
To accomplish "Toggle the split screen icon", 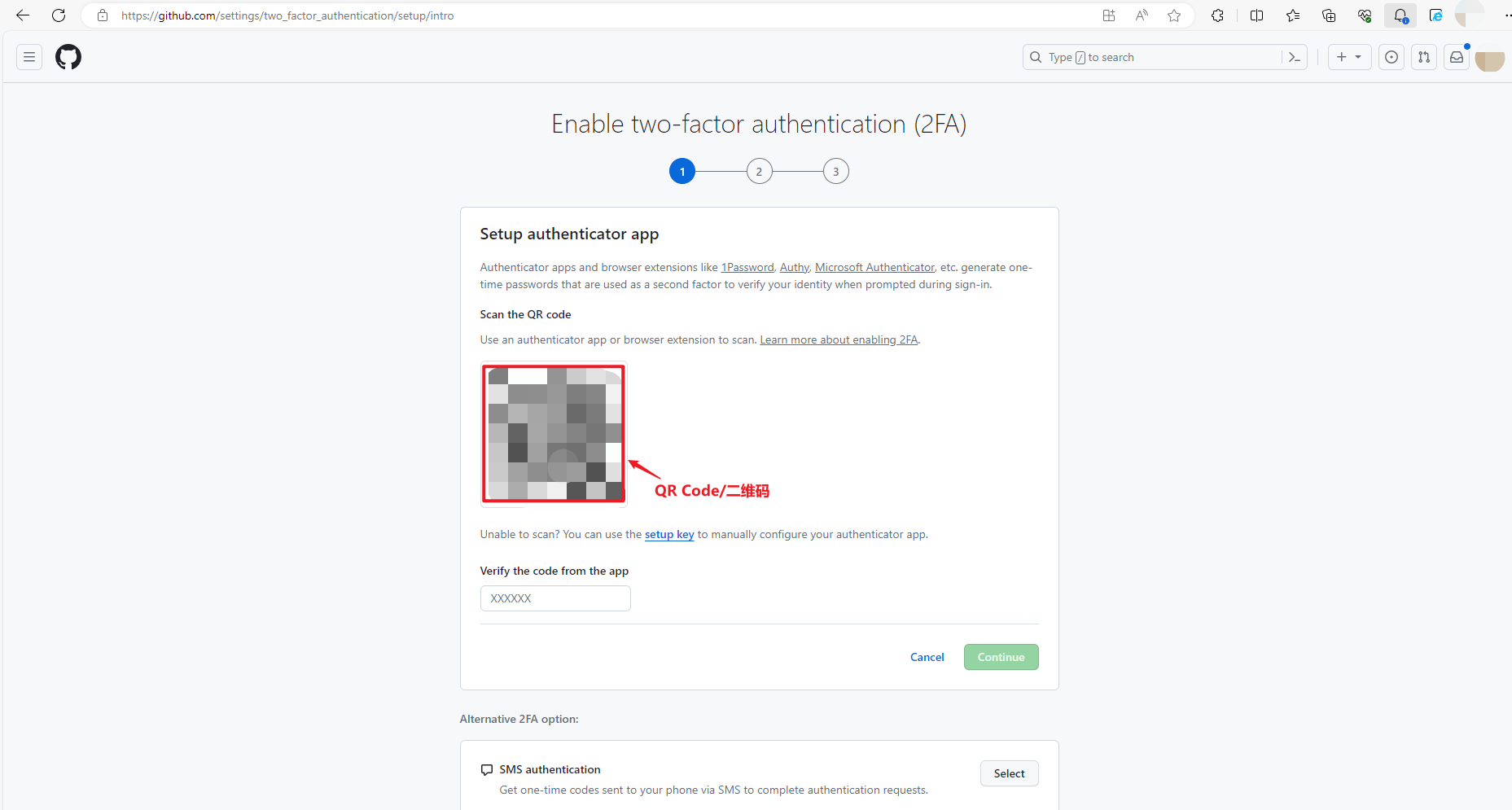I will (1256, 15).
